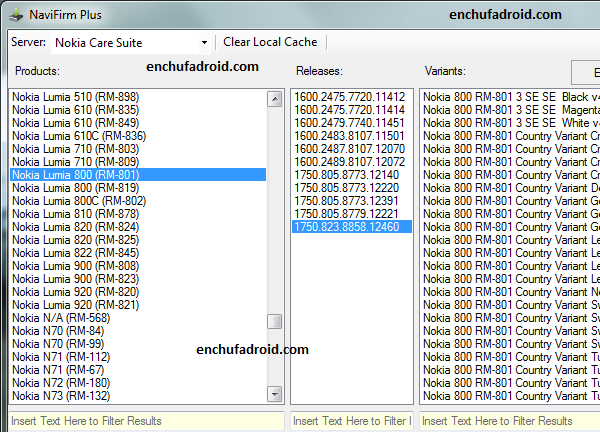This screenshot has height=432, width=600.
Task: Click Clear Local Cache button
Action: click(270, 42)
